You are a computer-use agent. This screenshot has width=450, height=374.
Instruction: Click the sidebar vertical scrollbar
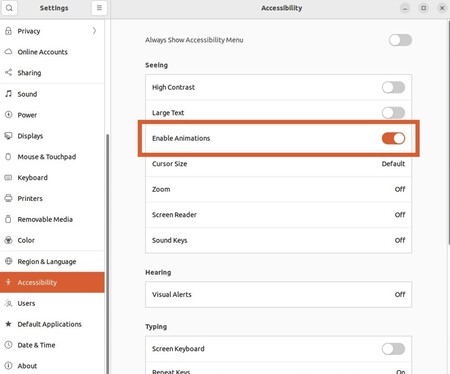point(107,253)
